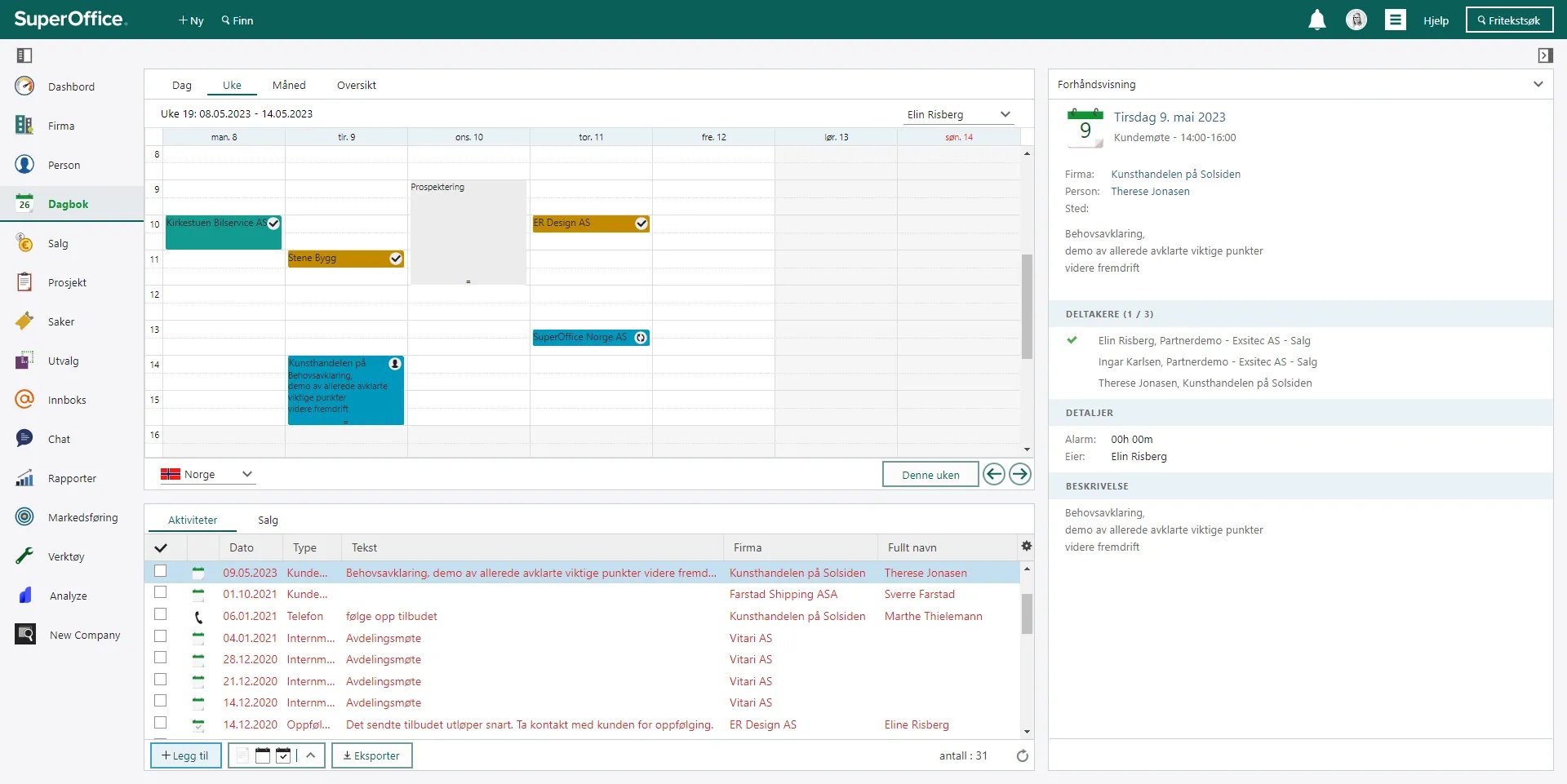Open the Norge country dropdown
Viewport: 1567px width, 784px height.
[207, 474]
